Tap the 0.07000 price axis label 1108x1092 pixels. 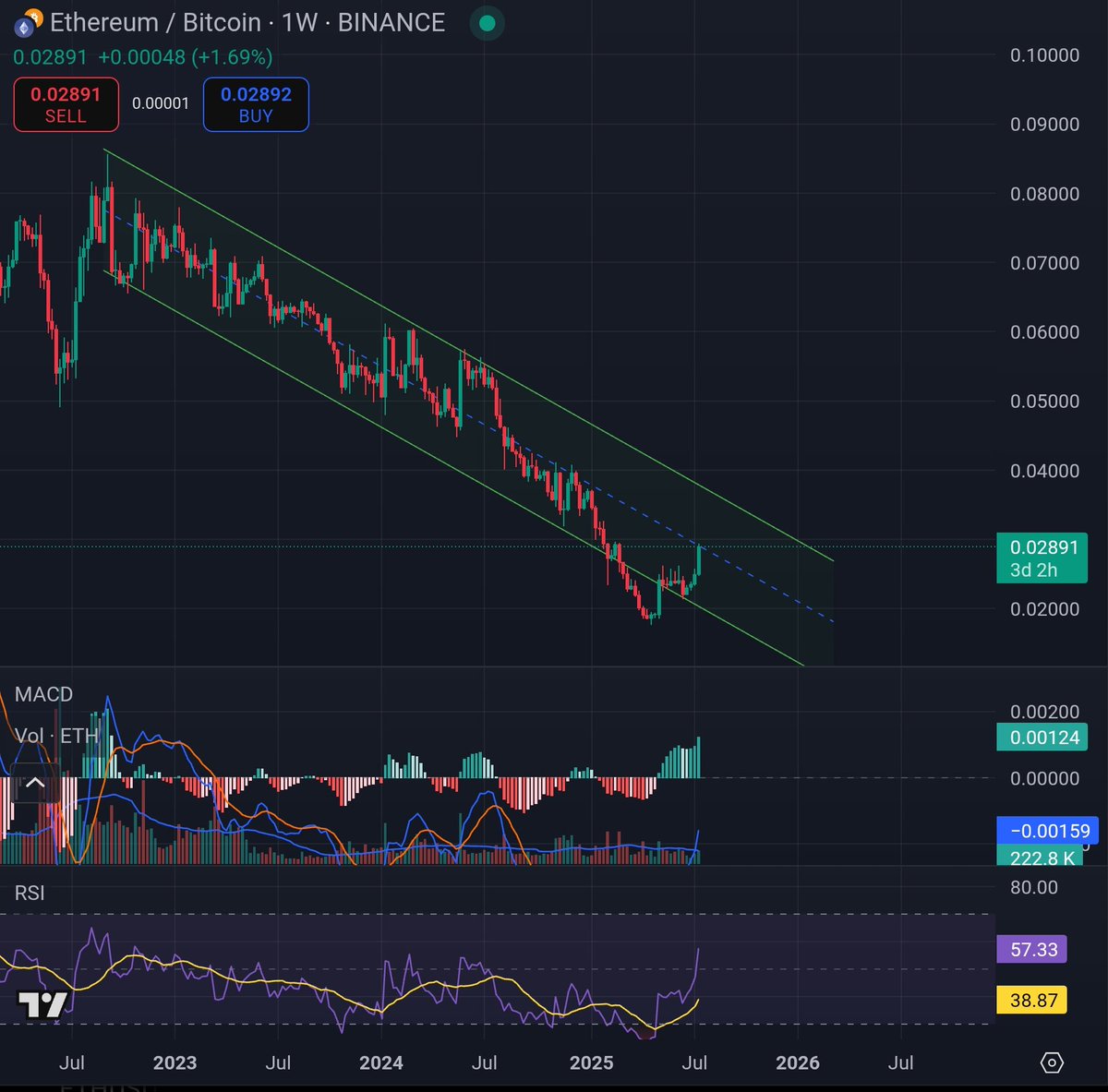[1044, 263]
